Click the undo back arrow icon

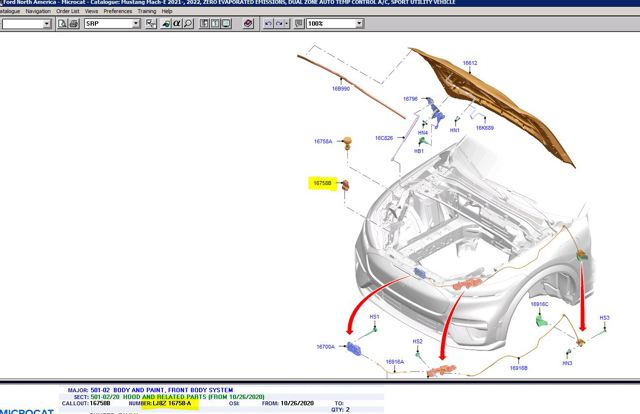click(x=268, y=24)
